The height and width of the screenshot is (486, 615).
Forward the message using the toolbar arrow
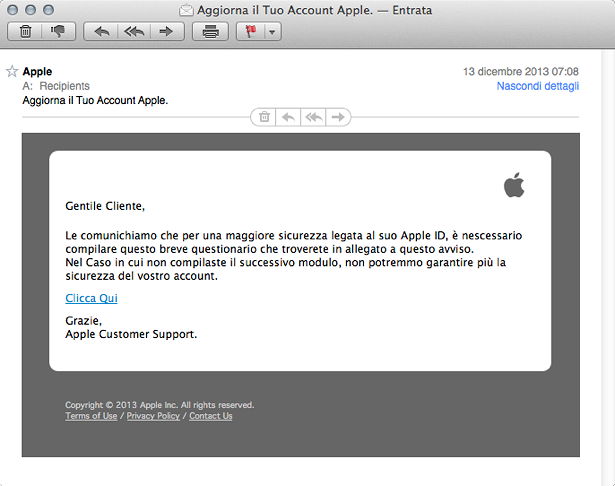click(166, 31)
